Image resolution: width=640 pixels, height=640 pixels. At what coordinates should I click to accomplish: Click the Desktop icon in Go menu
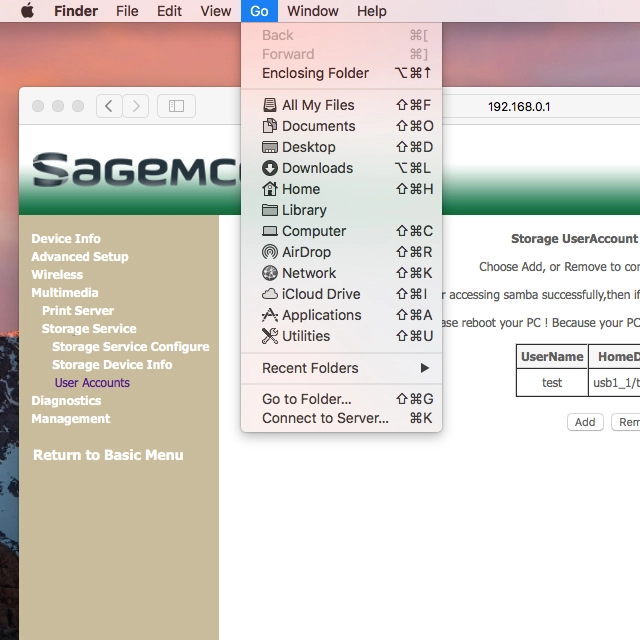[269, 147]
